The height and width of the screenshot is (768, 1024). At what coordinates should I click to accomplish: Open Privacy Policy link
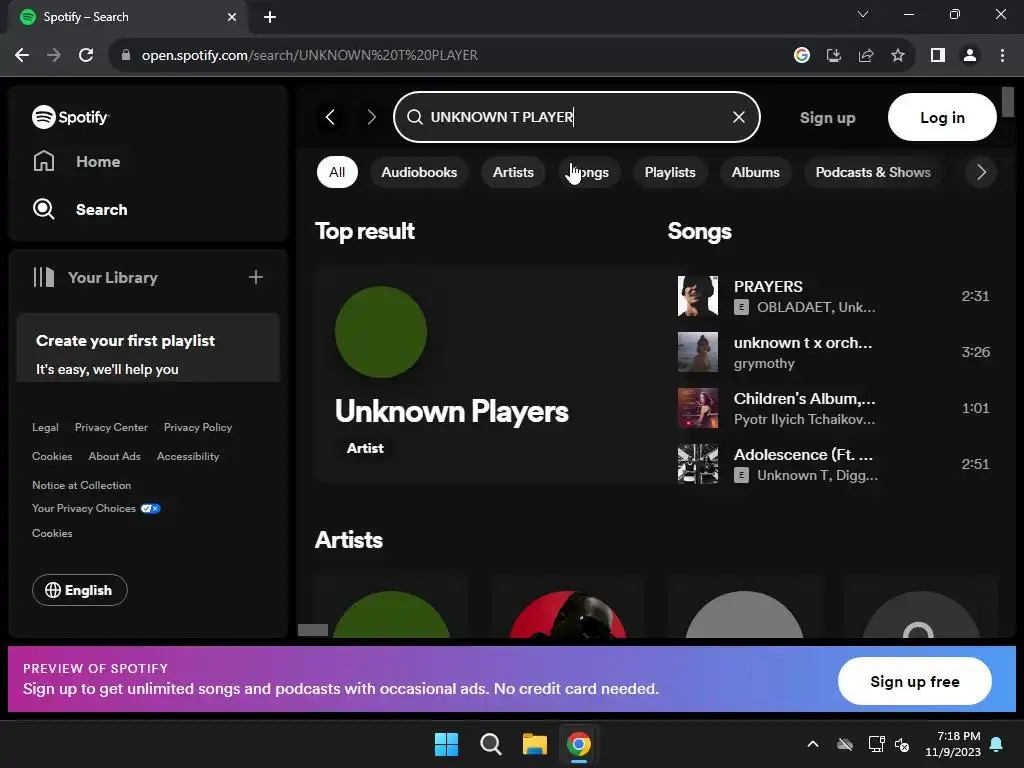198,427
